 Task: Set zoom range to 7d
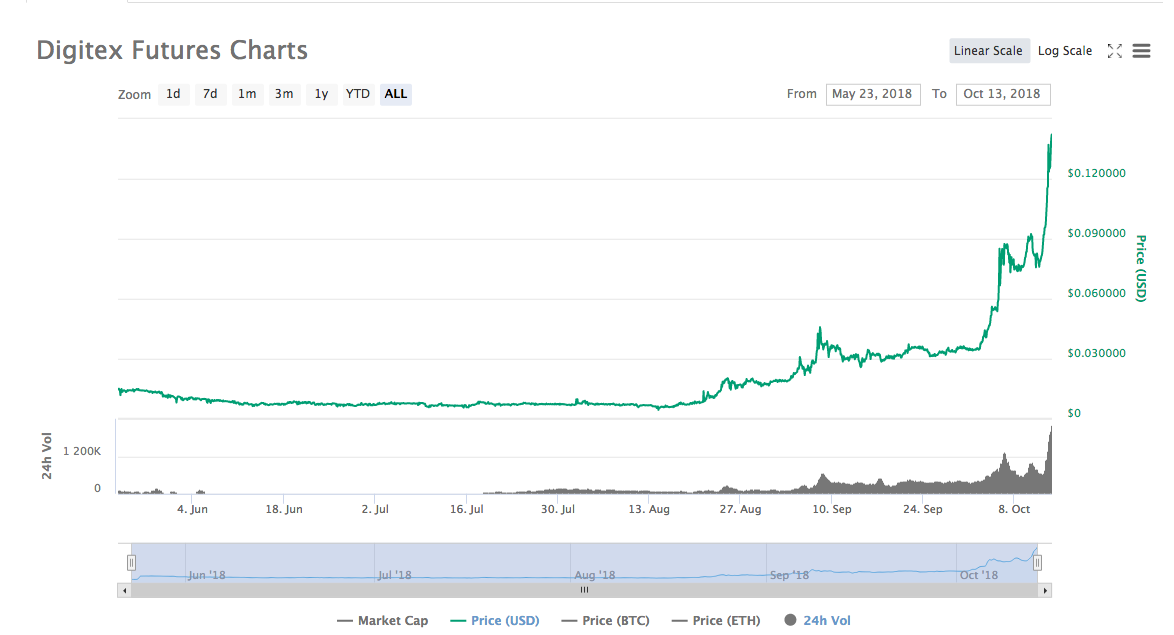[x=210, y=94]
